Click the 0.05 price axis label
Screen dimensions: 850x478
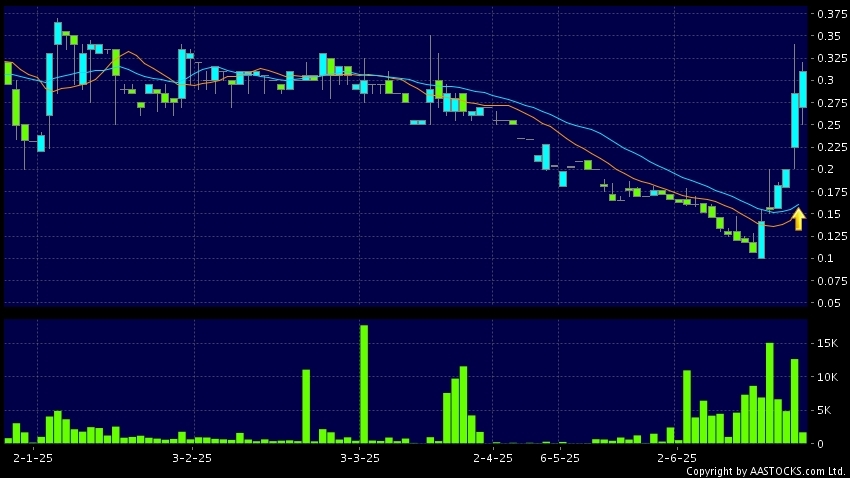pyautogui.click(x=829, y=303)
